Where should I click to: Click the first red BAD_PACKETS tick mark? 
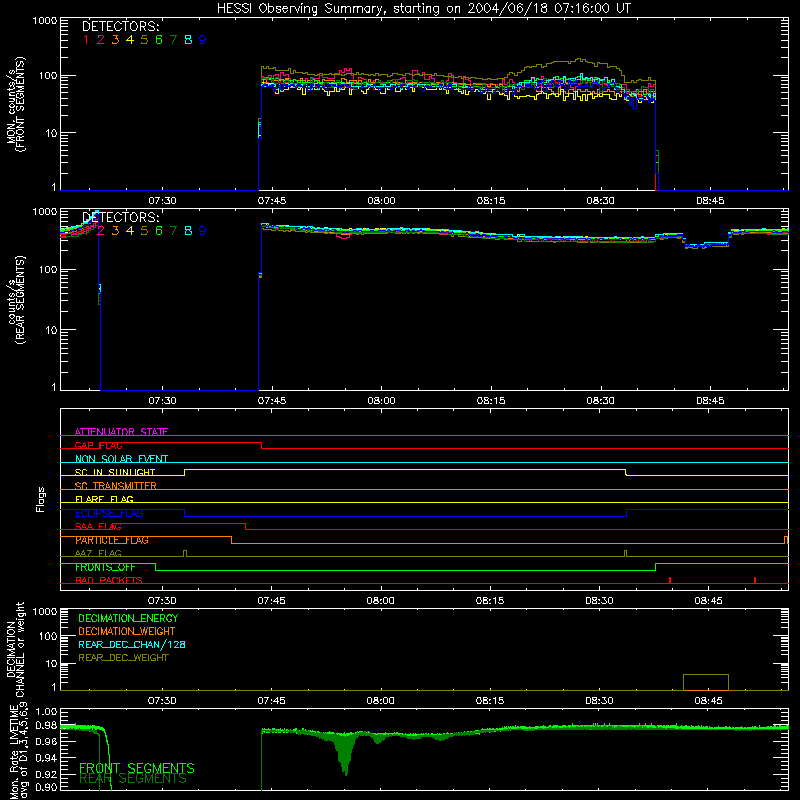(670, 580)
